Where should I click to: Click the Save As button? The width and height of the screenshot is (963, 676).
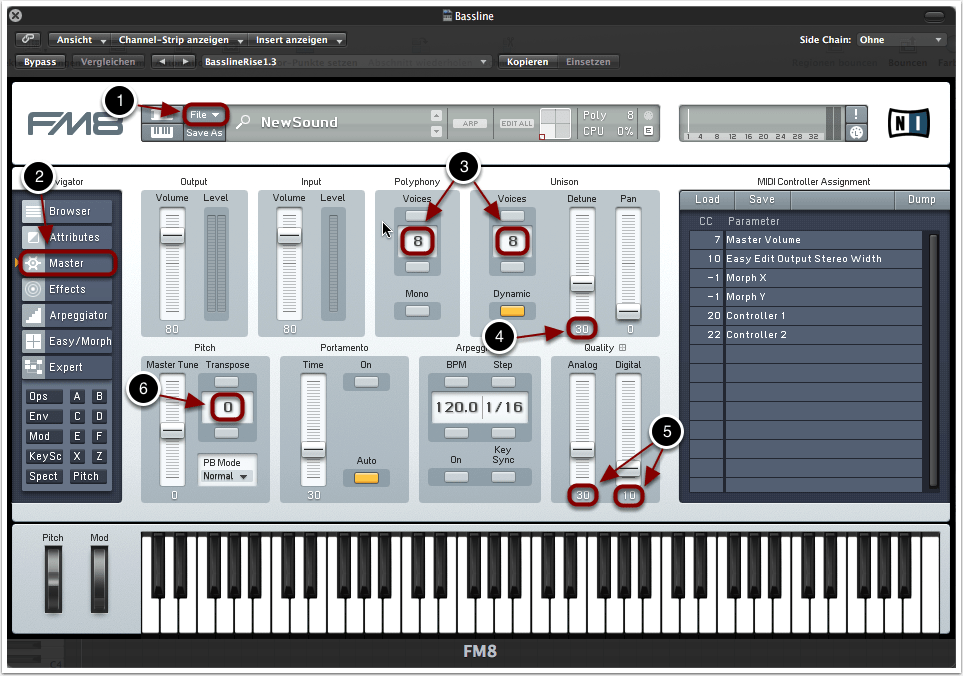tap(205, 133)
